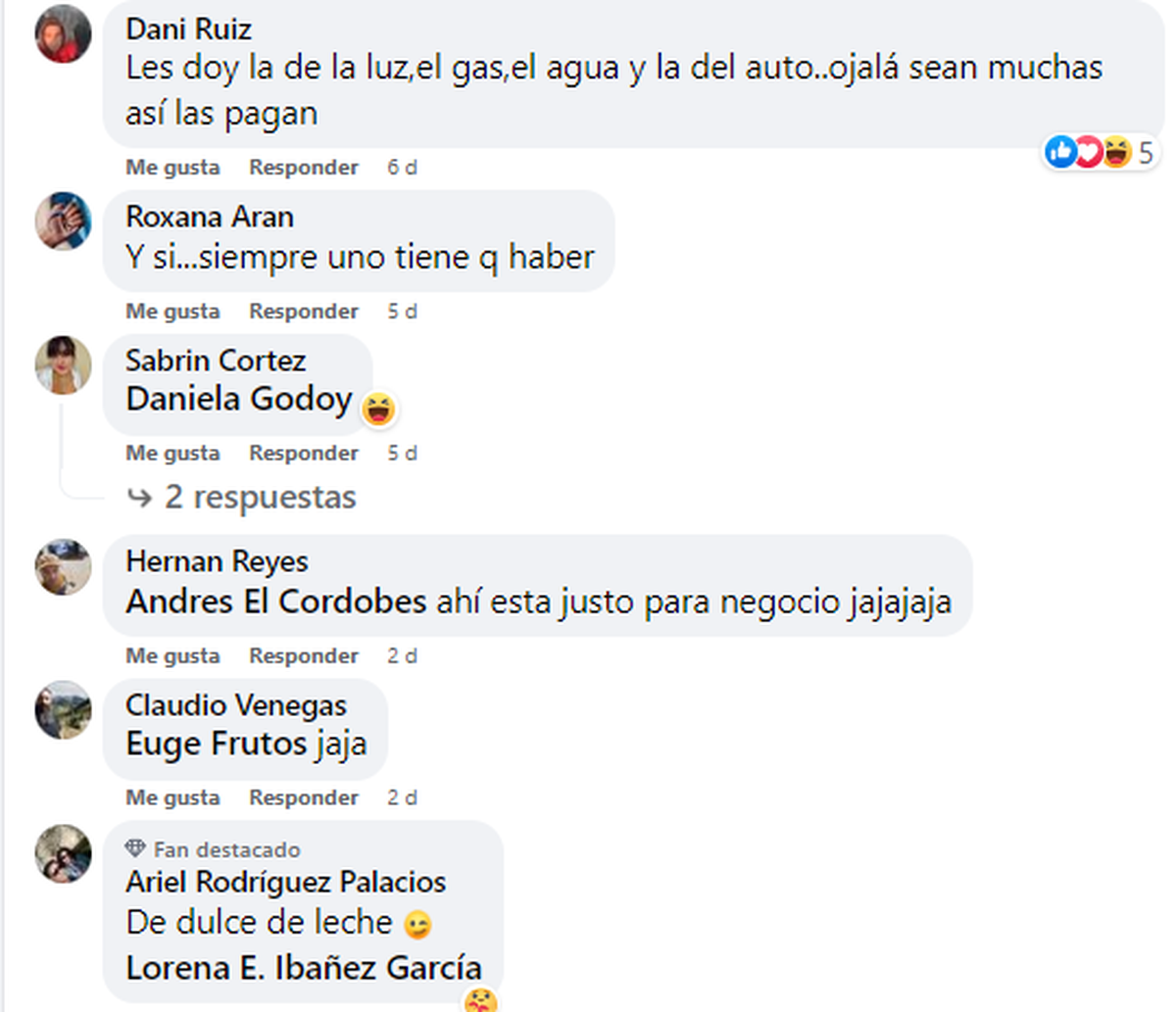Open Ariel Rodríguez Palacios's avatar

pyautogui.click(x=64, y=853)
